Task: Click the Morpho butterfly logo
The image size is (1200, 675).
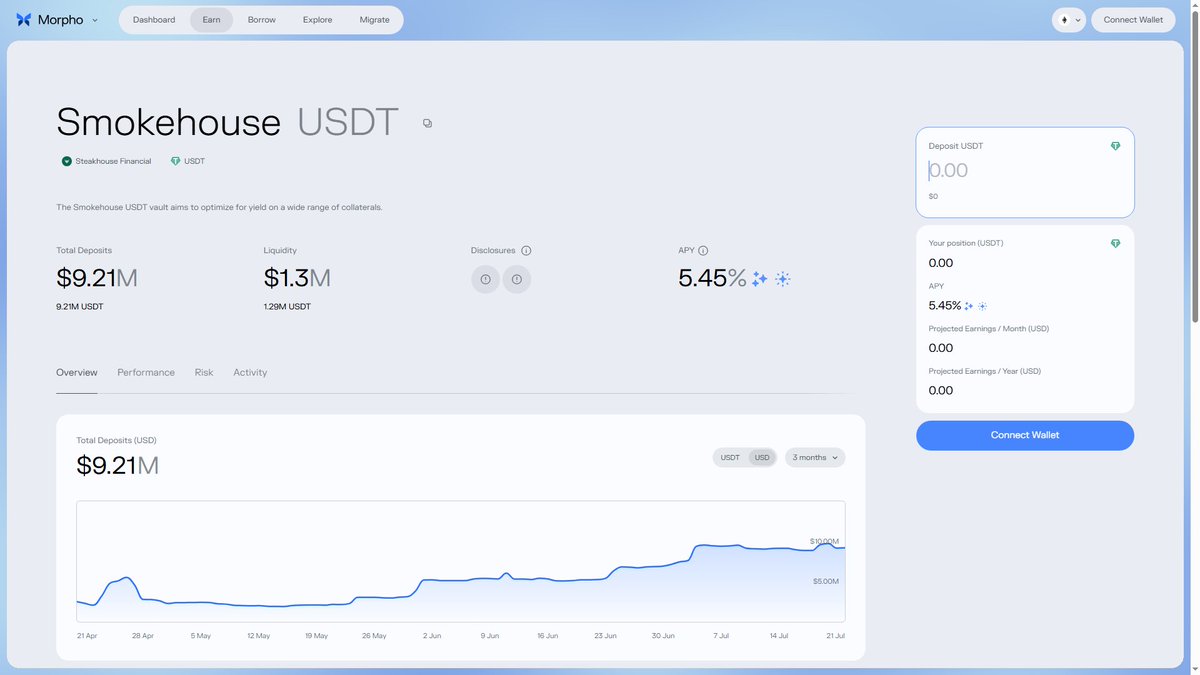Action: point(25,20)
